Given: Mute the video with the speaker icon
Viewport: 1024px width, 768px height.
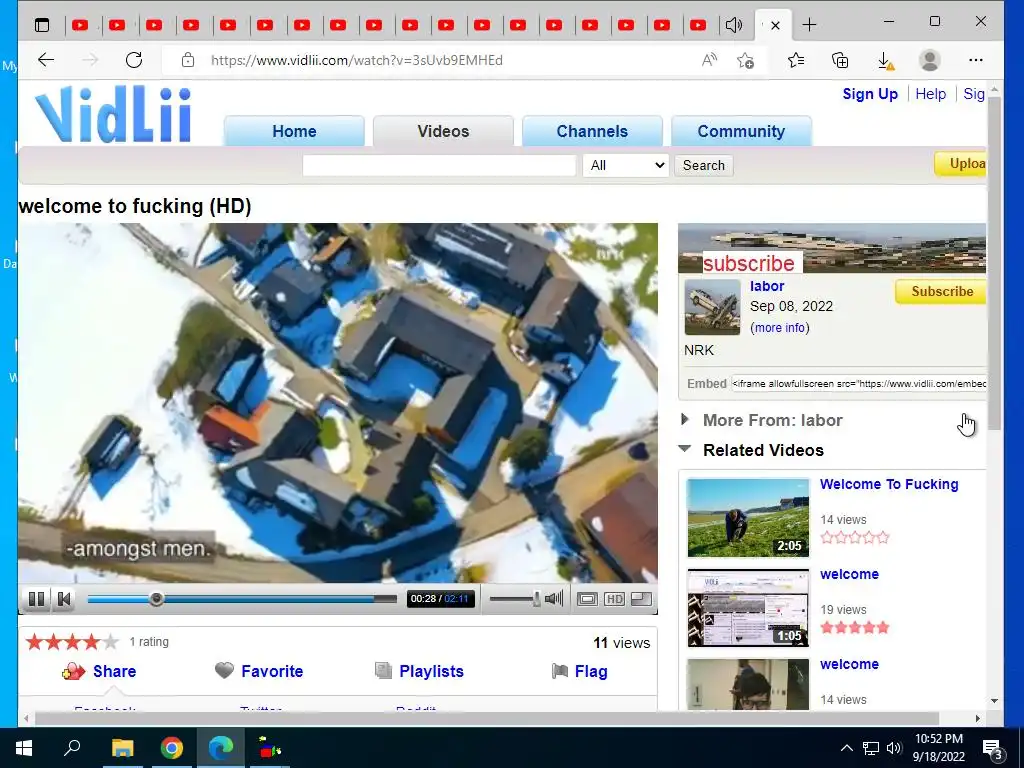Looking at the screenshot, I should tap(554, 599).
